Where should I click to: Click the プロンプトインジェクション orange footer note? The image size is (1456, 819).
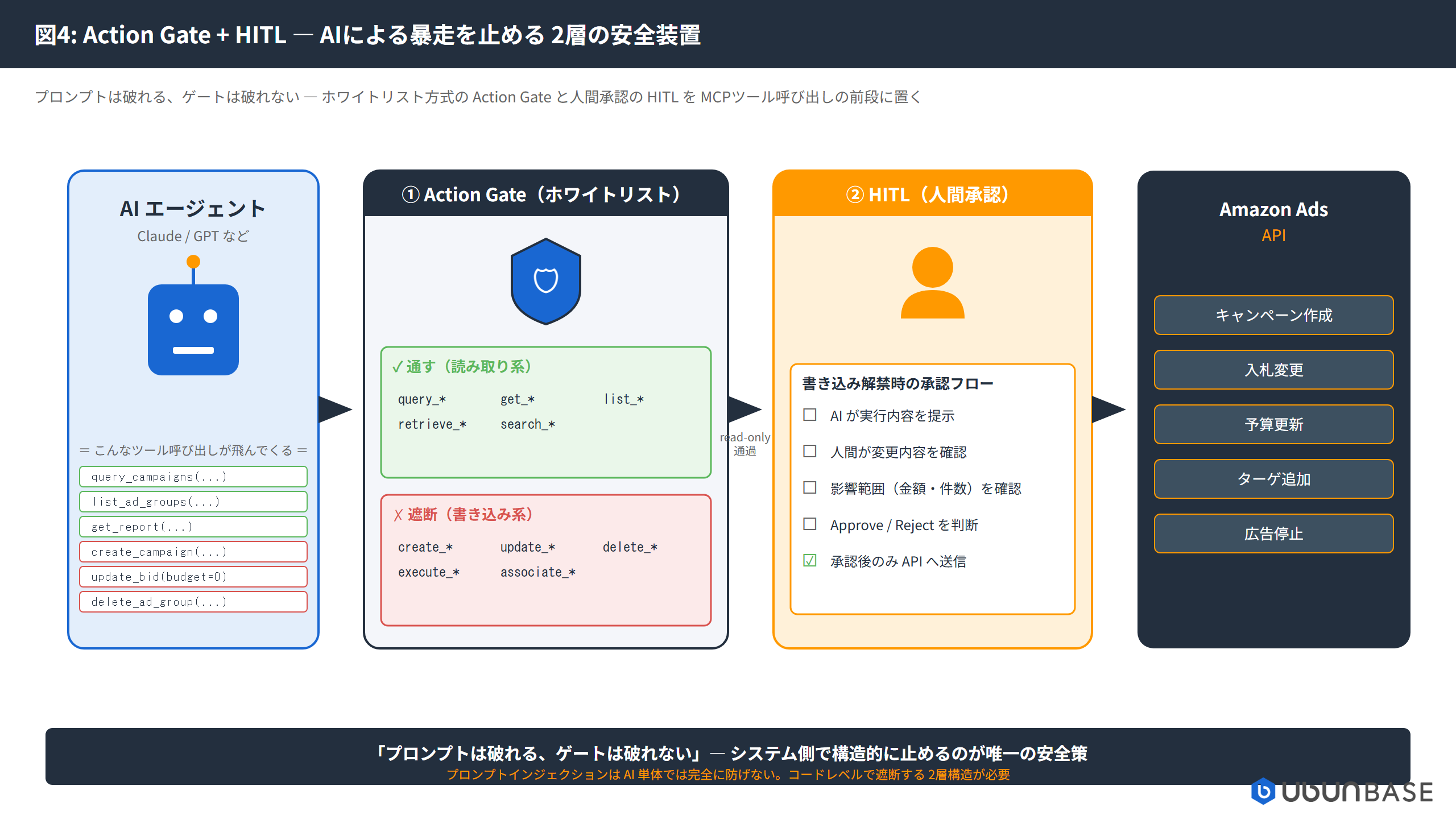728,775
